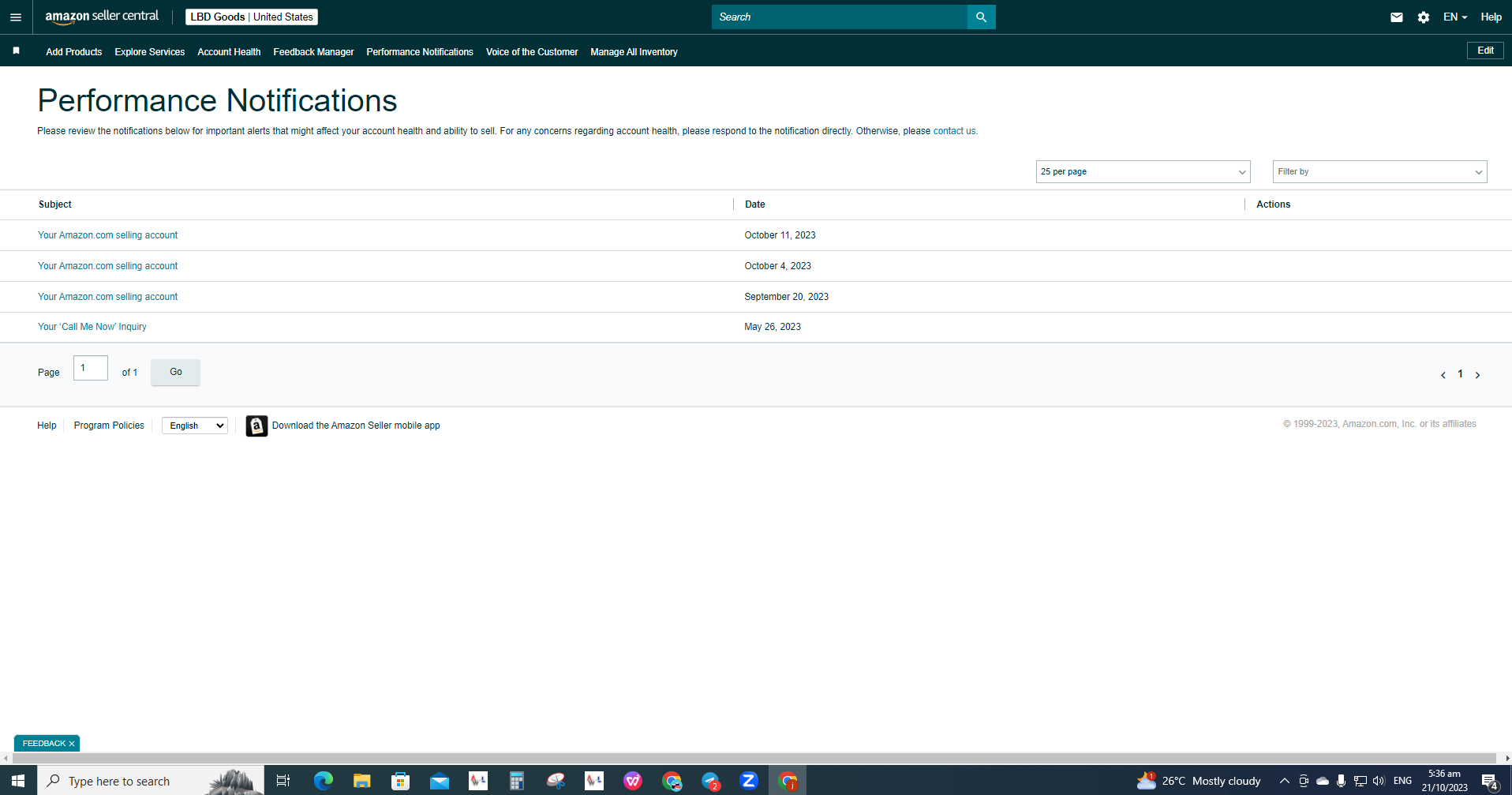Click the horizontal scrollbar
Image resolution: width=1512 pixels, height=795 pixels.
[754, 759]
